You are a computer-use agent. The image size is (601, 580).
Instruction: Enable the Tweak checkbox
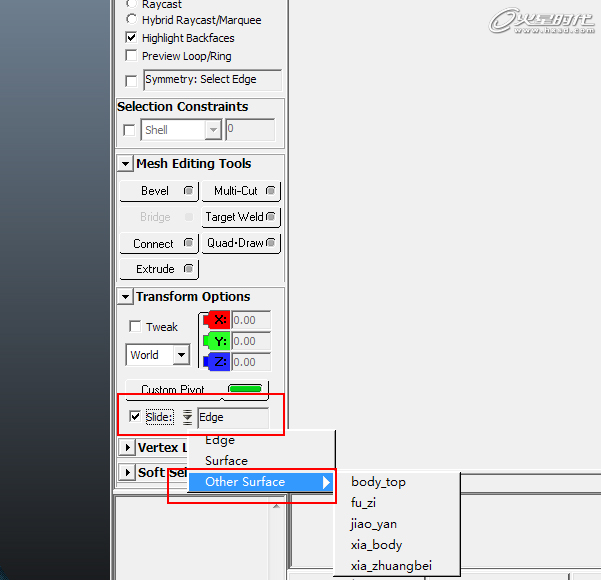coord(135,326)
